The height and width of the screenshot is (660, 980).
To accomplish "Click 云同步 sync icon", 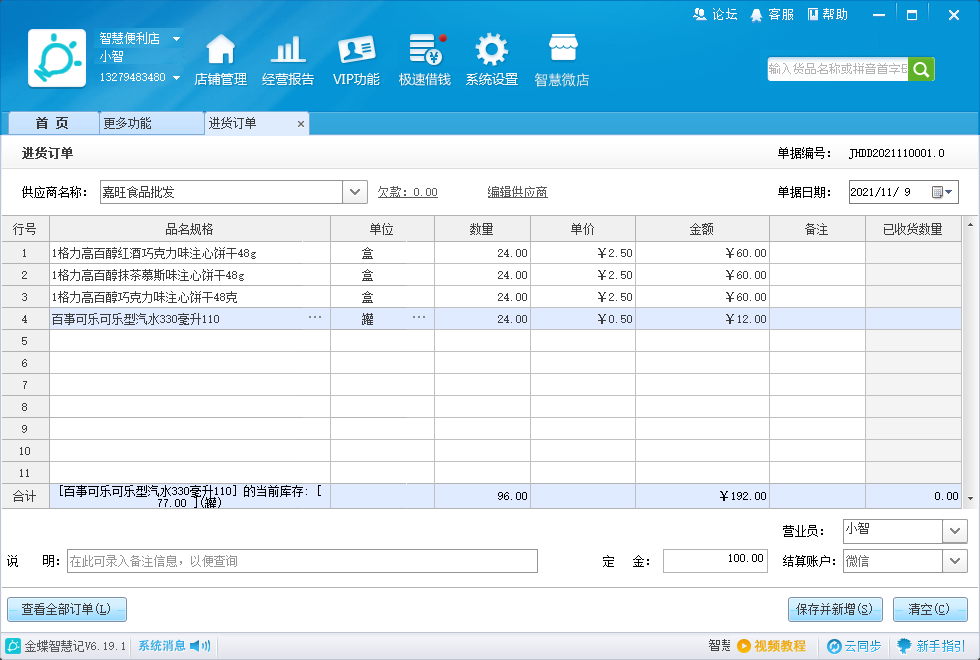I will tap(834, 646).
